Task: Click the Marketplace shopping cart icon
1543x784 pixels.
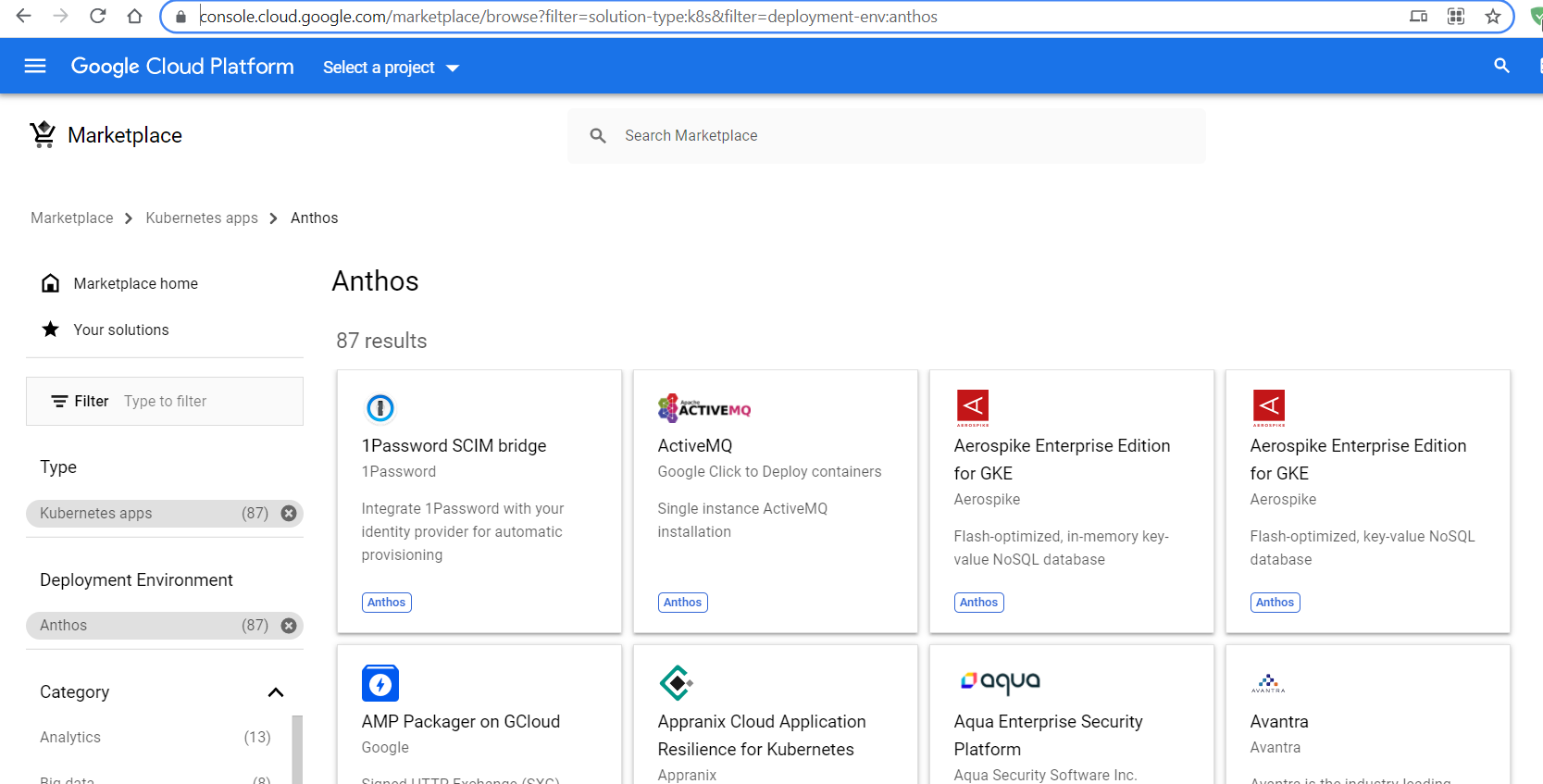Action: click(x=43, y=135)
